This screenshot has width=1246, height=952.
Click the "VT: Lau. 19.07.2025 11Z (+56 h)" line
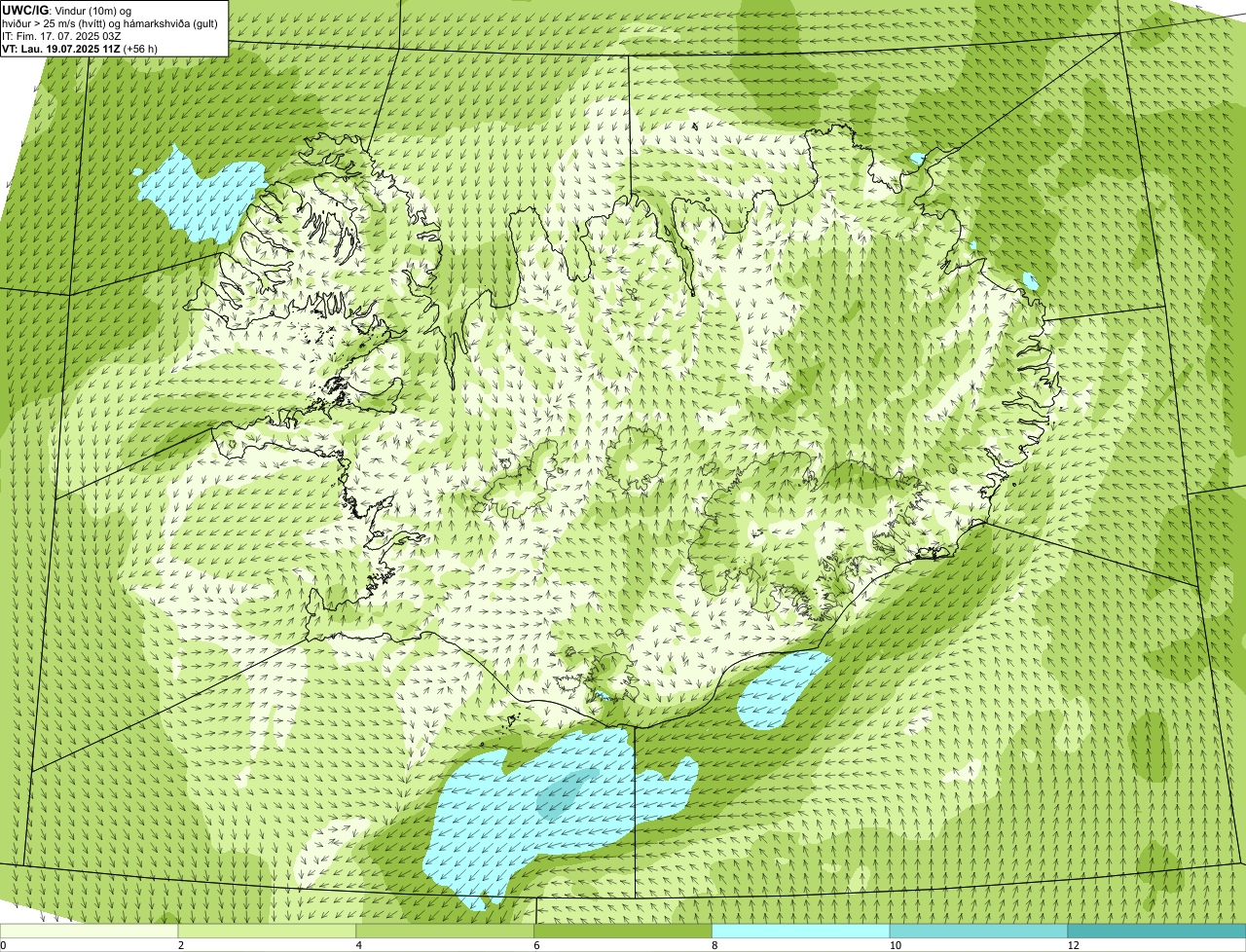click(80, 49)
